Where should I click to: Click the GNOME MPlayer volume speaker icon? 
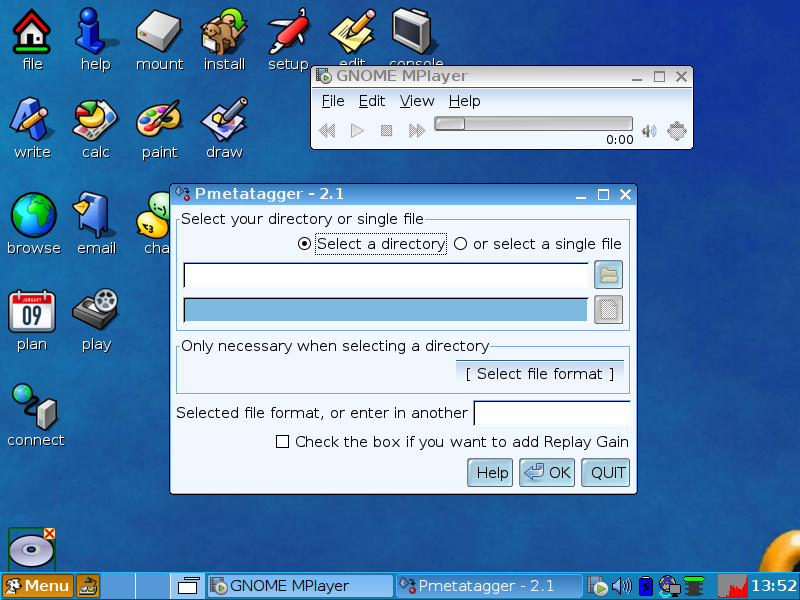(649, 131)
